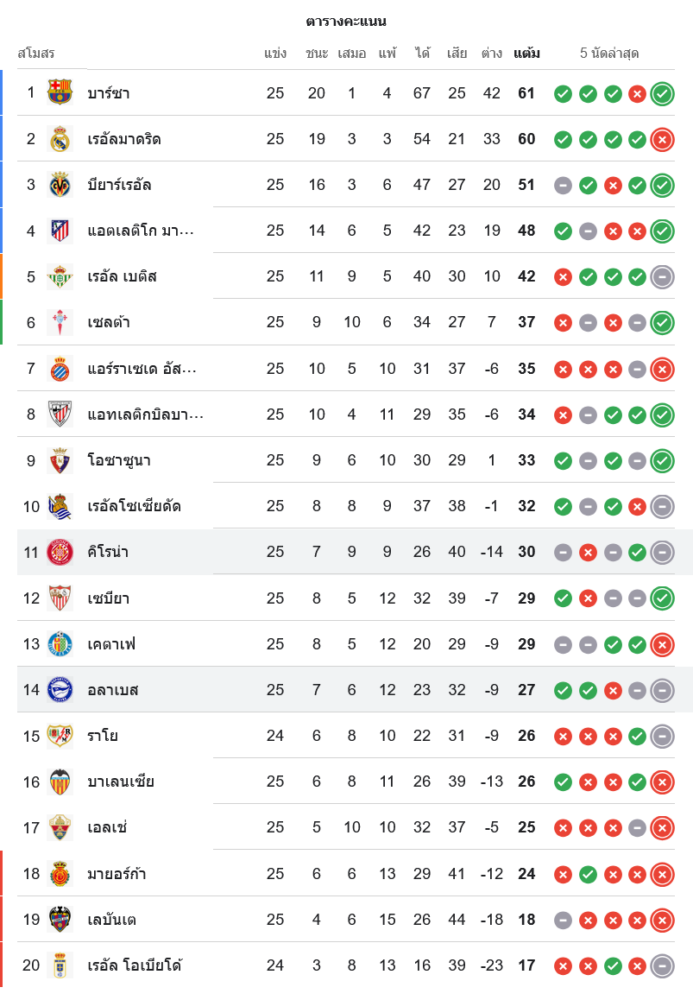Click the Valencia bat crest icon
The width and height of the screenshot is (693, 1000).
pyautogui.click(x=60, y=782)
